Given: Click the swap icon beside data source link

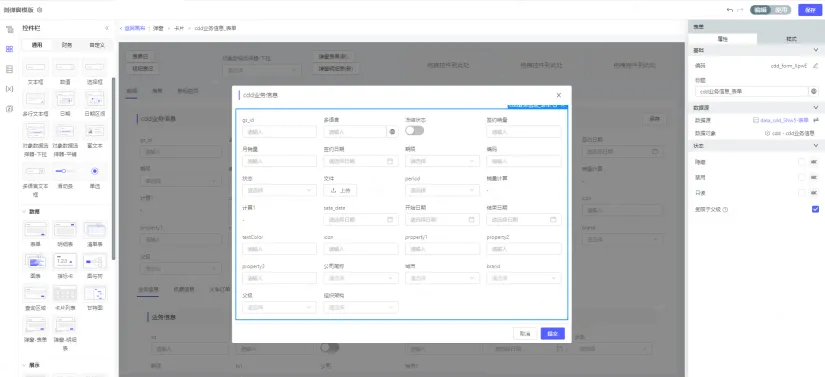Looking at the screenshot, I should [816, 120].
